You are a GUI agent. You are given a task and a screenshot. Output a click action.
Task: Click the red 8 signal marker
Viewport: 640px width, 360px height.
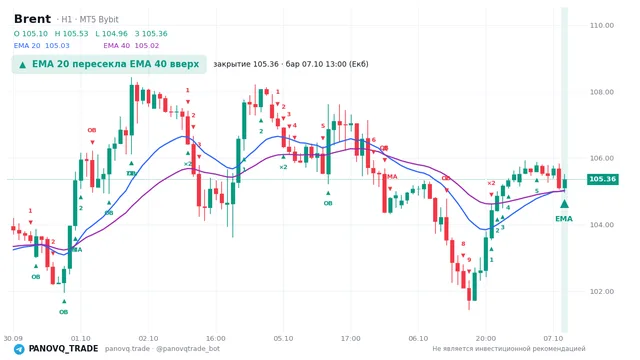(463, 244)
